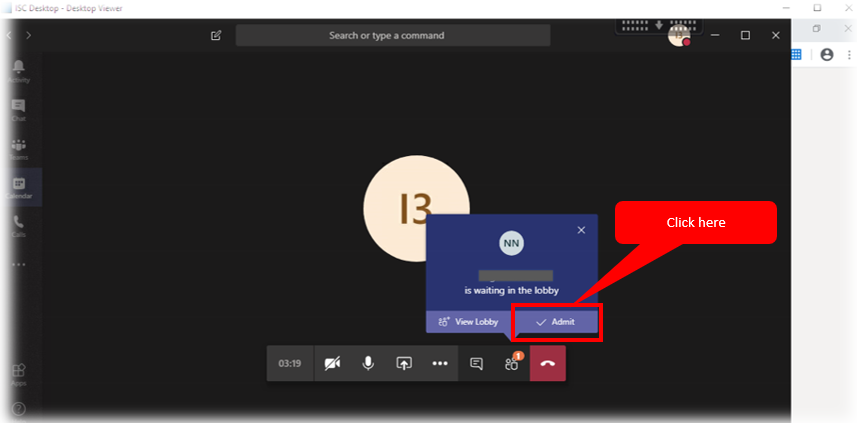Expand the Desktop Viewer toolbar handle

pyautogui.click(x=659, y=26)
